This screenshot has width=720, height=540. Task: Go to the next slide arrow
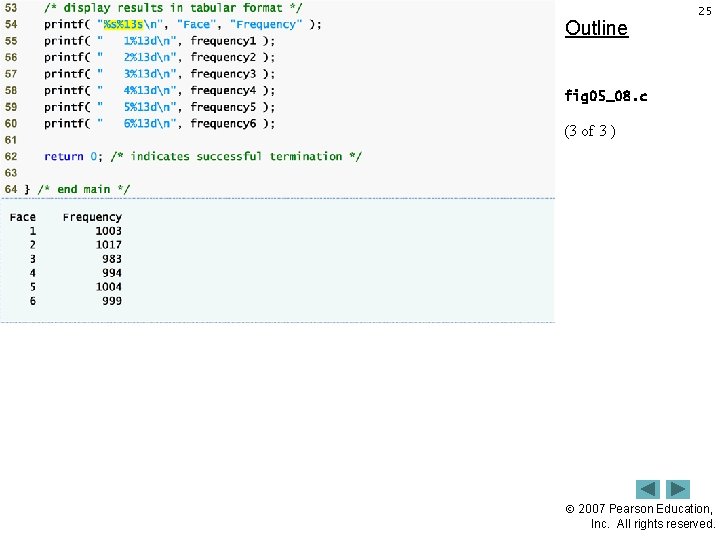pyautogui.click(x=678, y=489)
